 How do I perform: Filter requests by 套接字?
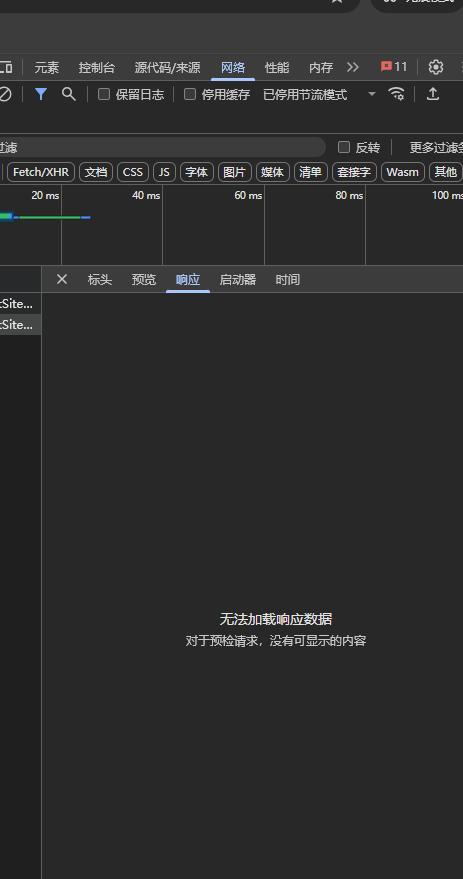point(354,172)
